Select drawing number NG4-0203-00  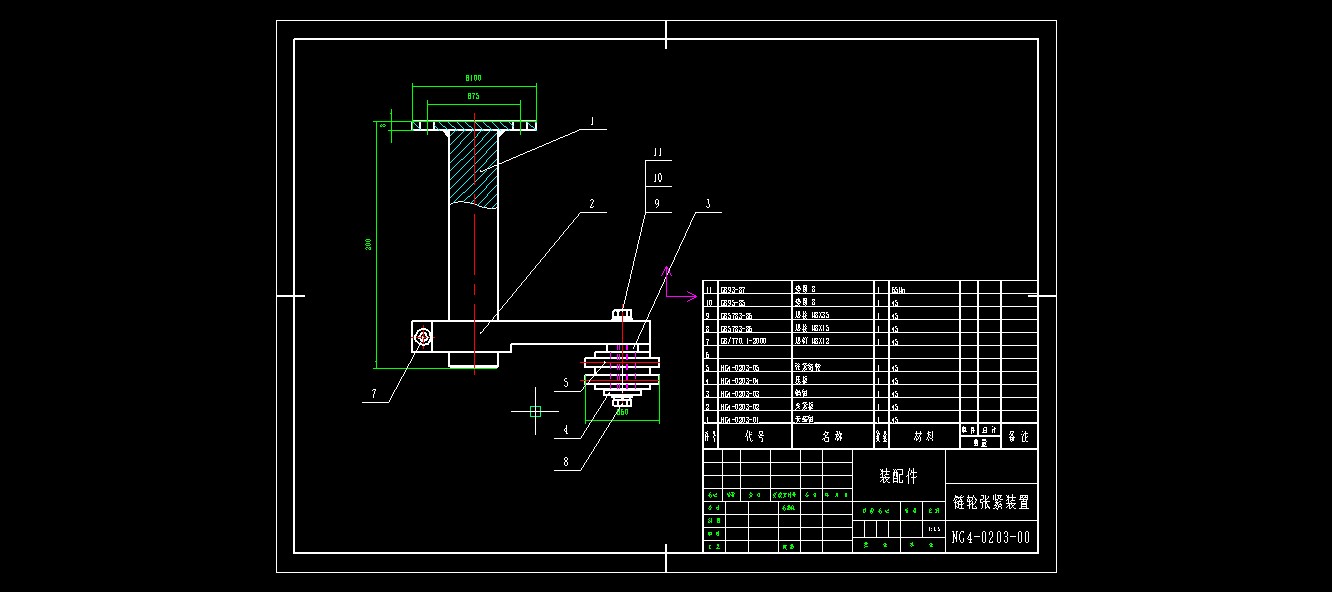[x=991, y=538]
